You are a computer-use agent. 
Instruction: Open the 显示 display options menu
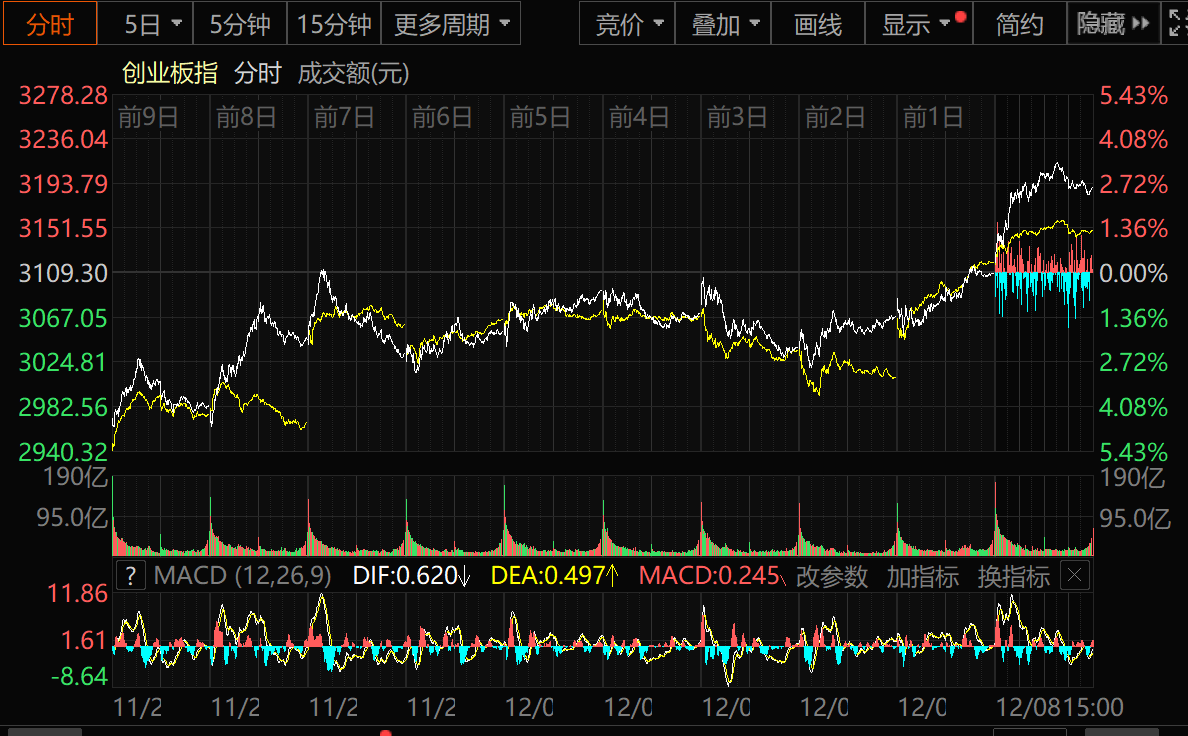(x=917, y=24)
